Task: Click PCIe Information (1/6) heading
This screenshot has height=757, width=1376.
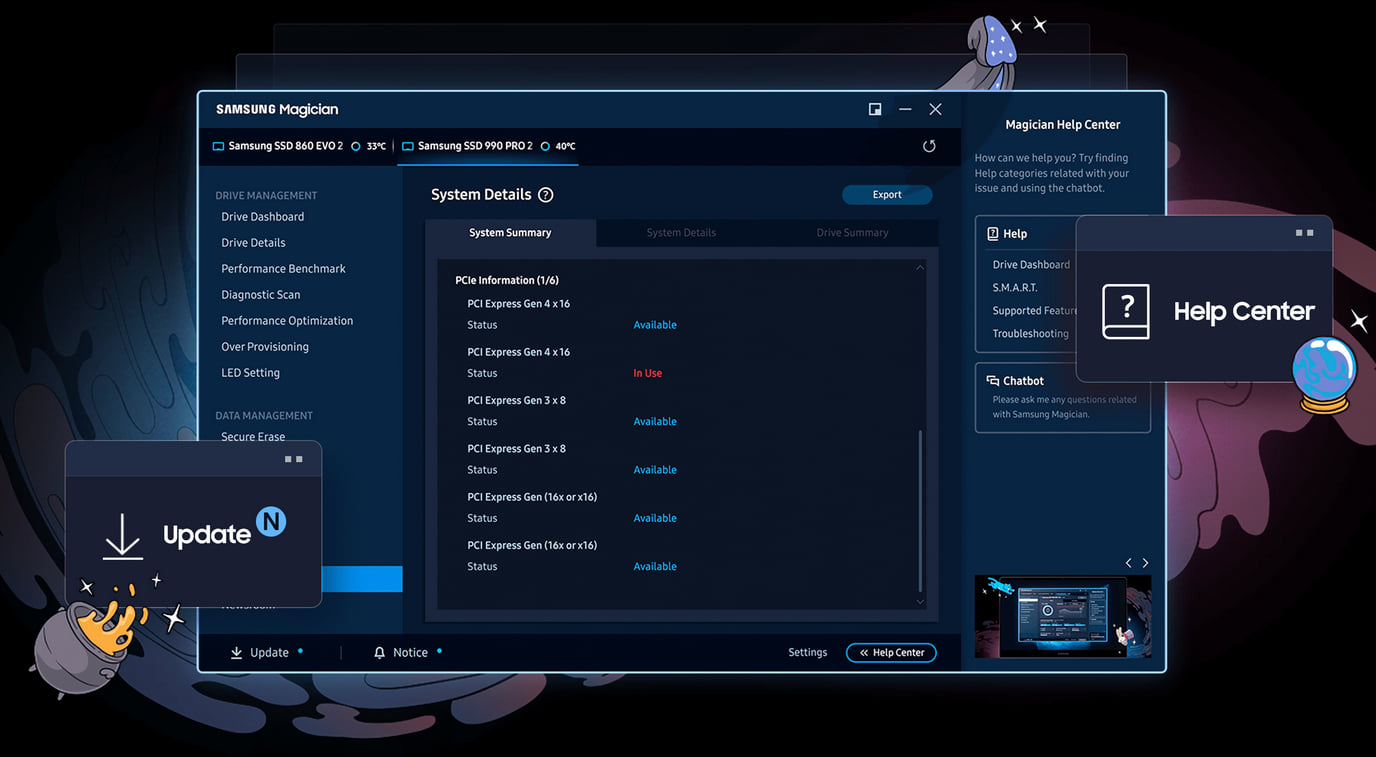Action: pos(506,281)
